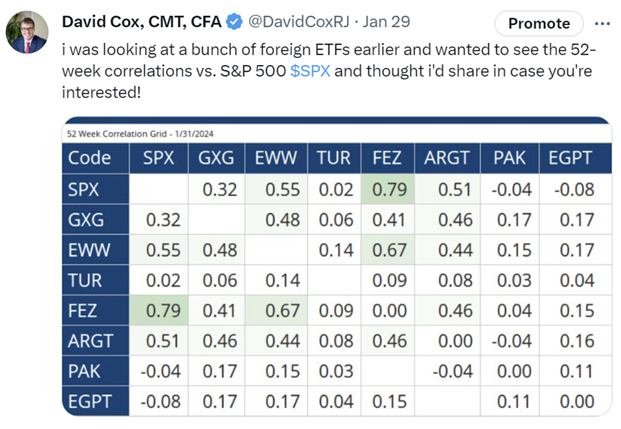Screen dimensions: 621x429
Task: Select the EGPT column header
Action: click(572, 157)
